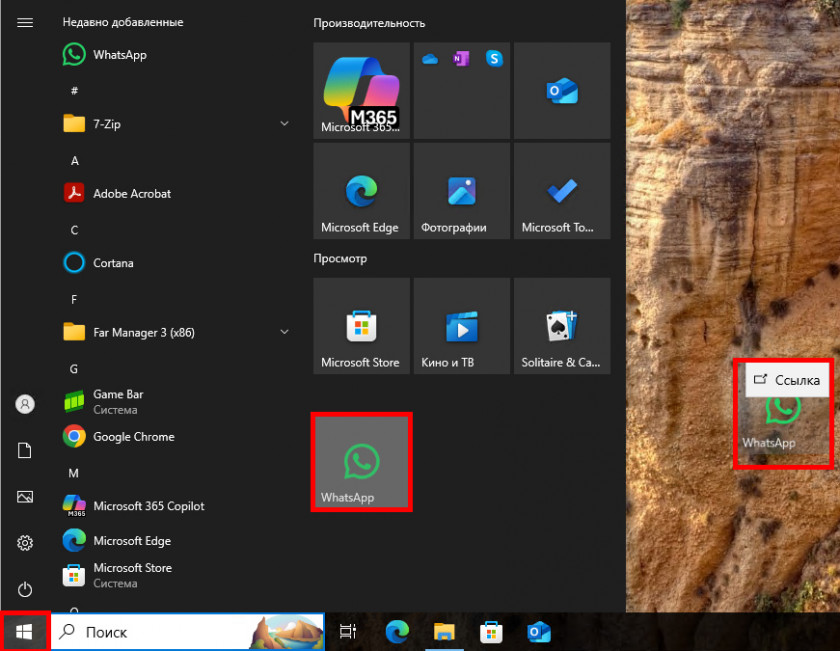
Task: Open the WhatsApp tile in Start menu
Action: point(361,461)
